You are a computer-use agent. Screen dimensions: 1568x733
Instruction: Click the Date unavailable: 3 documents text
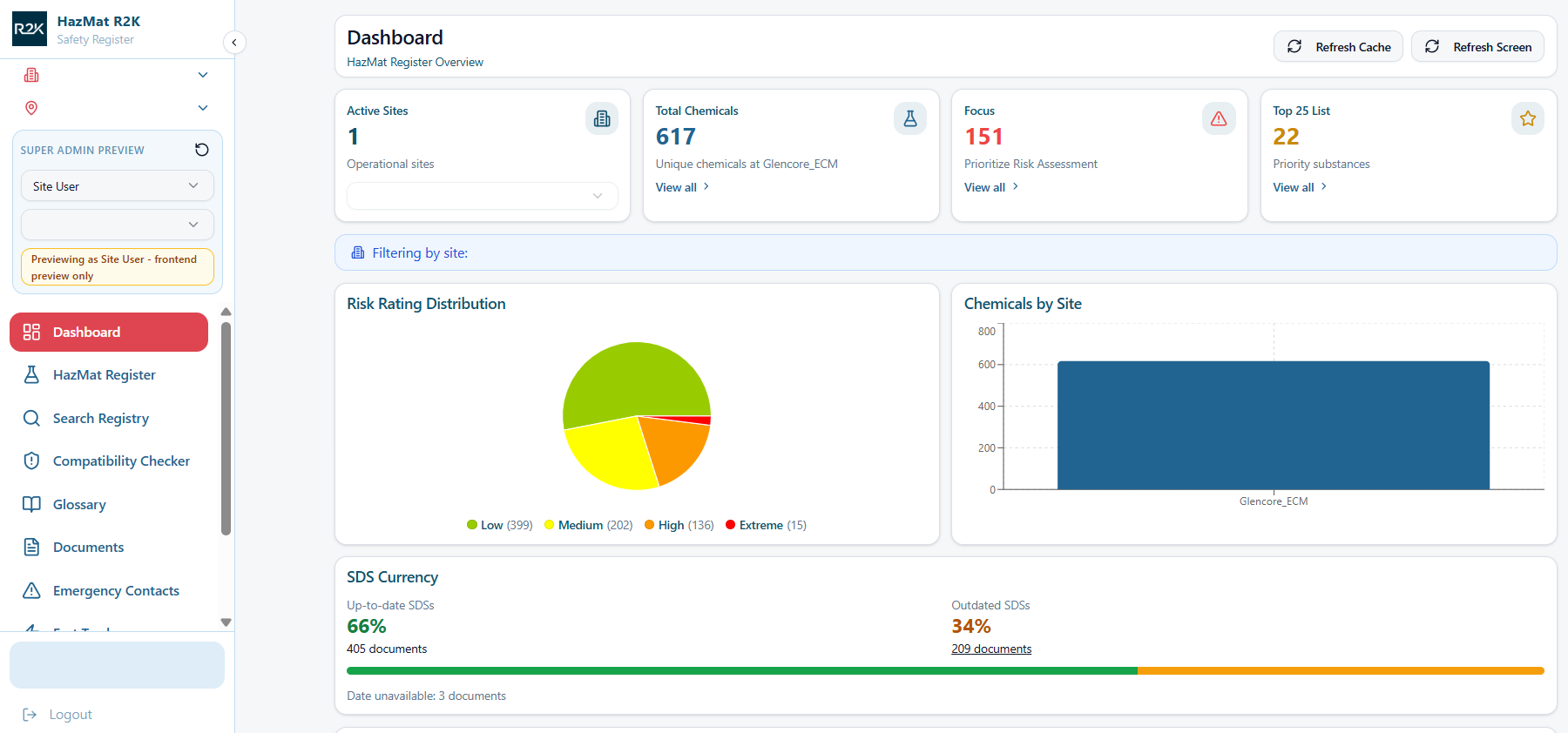[x=426, y=696]
